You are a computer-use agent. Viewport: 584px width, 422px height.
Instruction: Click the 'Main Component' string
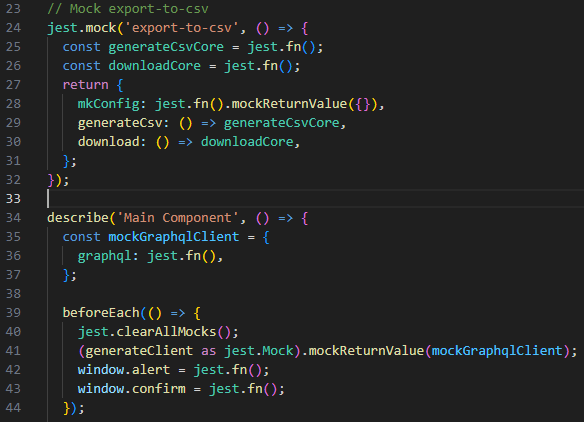pyautogui.click(x=178, y=218)
